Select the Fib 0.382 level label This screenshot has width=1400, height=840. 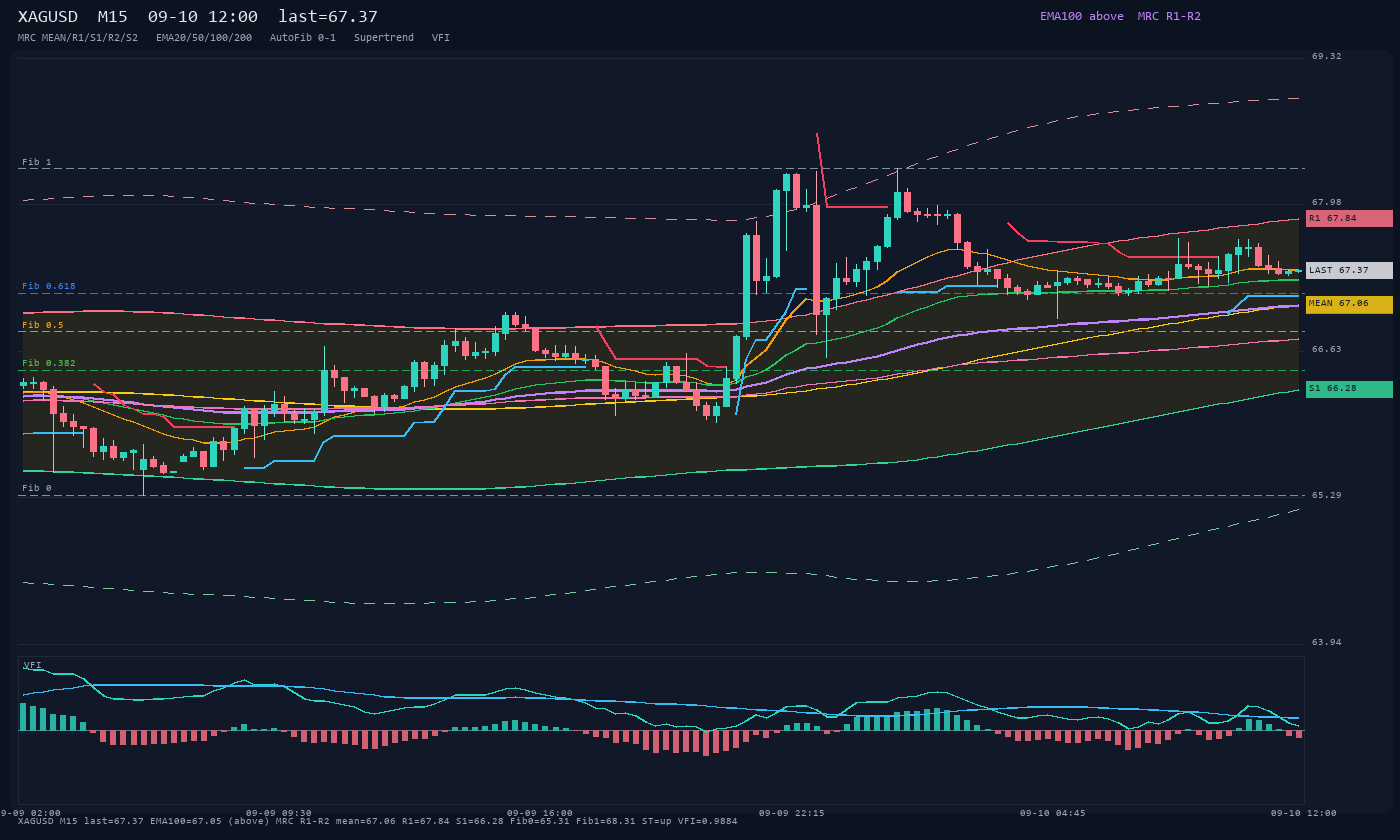coord(49,363)
